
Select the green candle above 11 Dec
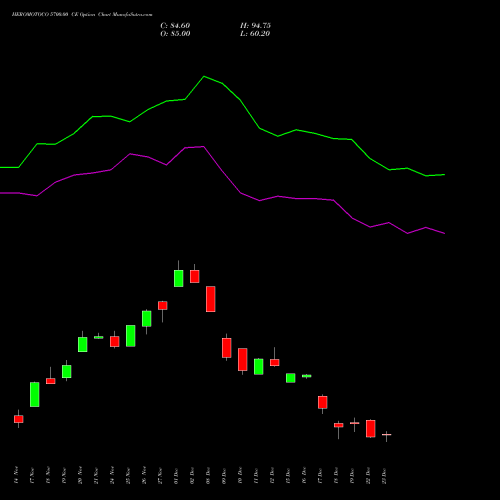[259, 367]
